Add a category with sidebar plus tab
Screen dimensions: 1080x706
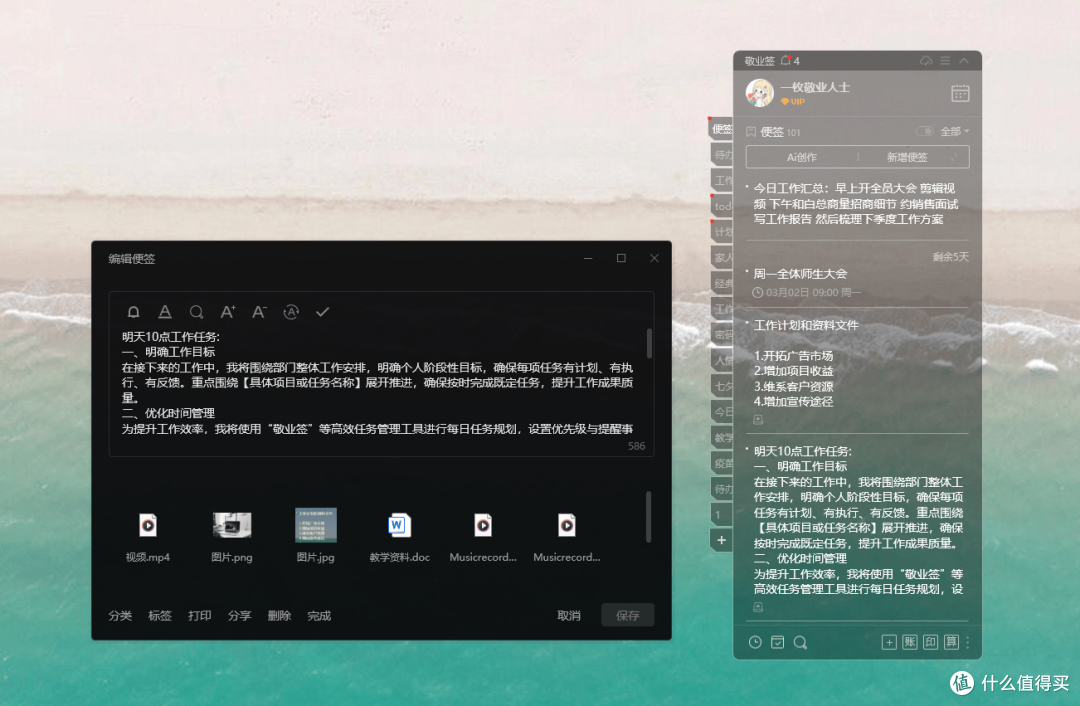point(721,540)
